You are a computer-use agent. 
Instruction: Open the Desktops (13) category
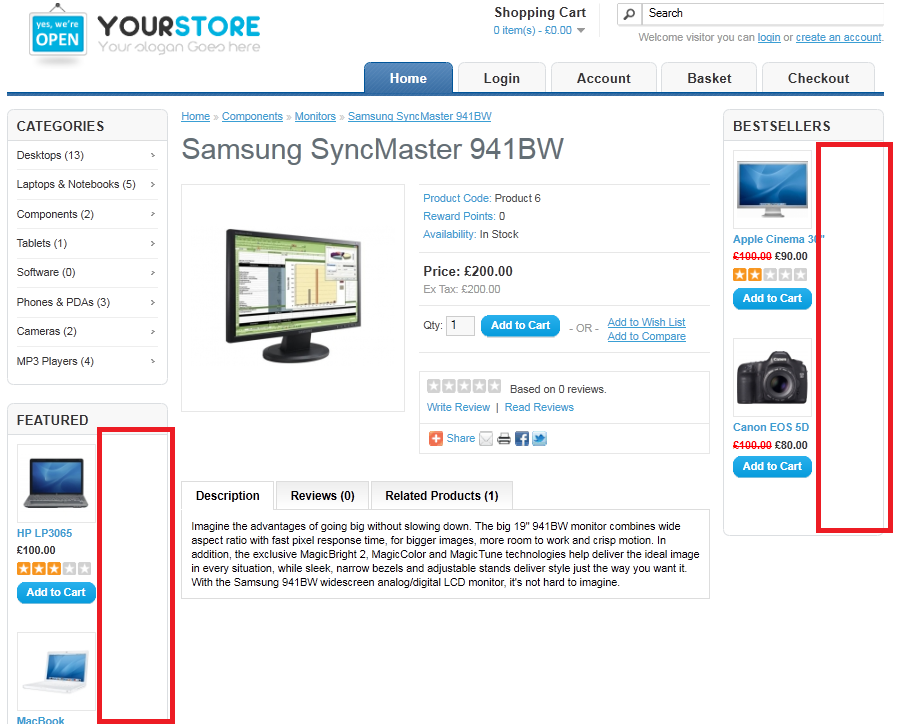click(x=87, y=155)
